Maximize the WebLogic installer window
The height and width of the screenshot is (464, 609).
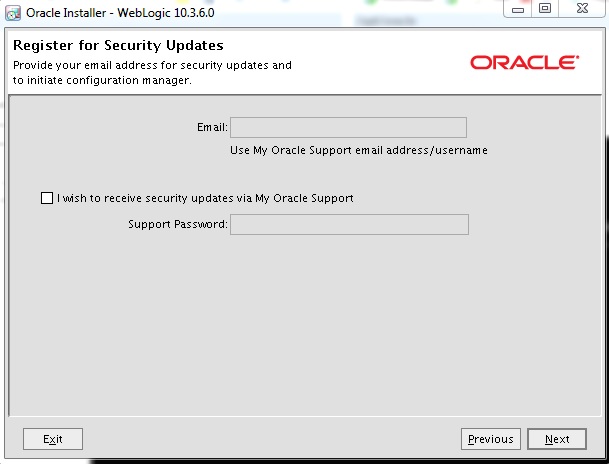tap(545, 10)
